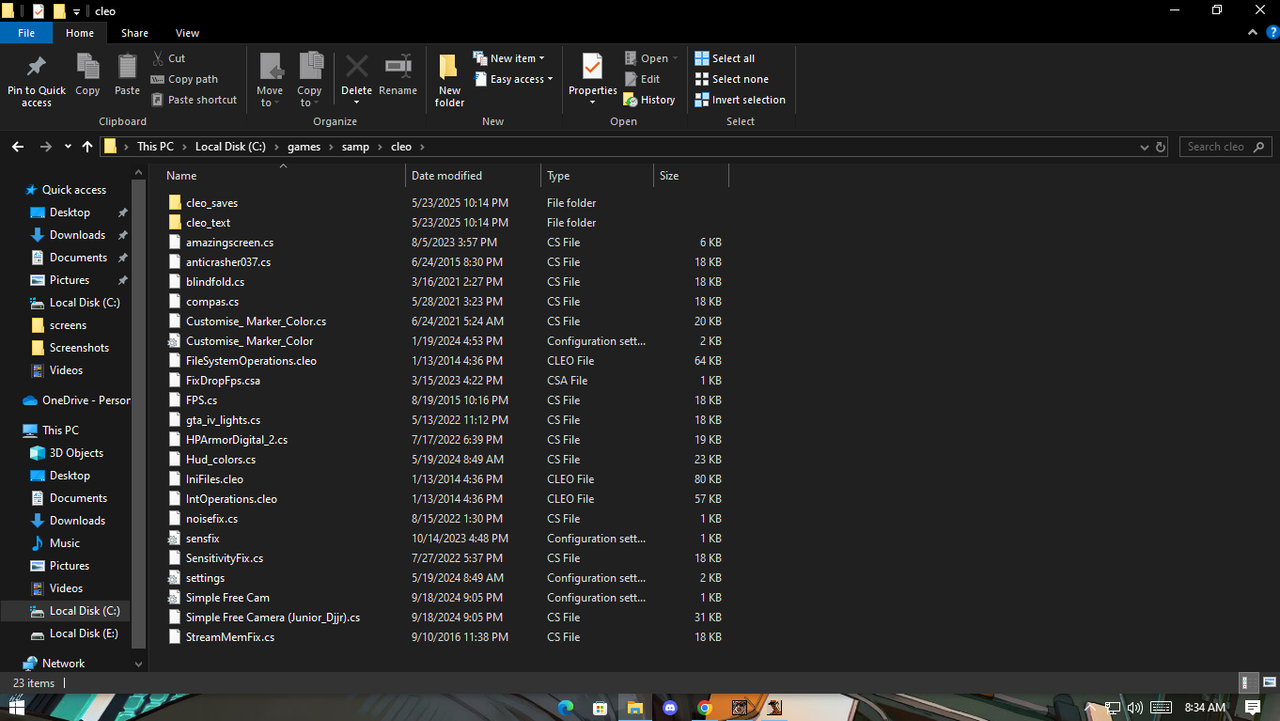1280x721 pixels.
Task: Go forward in folder history
Action: [x=45, y=147]
